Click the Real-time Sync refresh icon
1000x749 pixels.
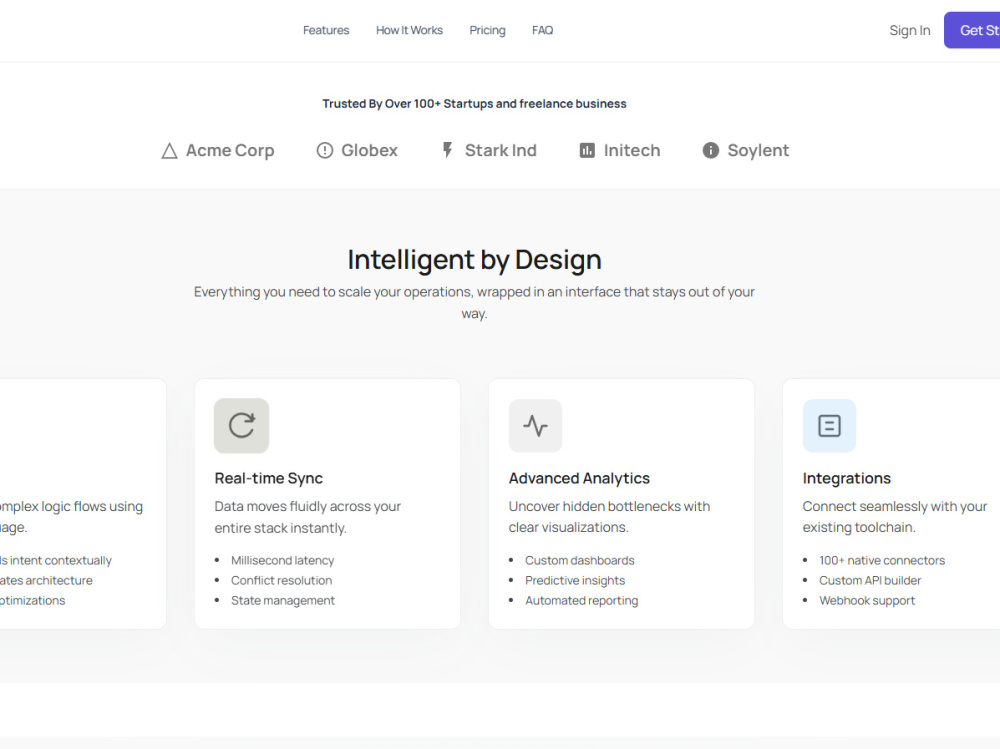(x=242, y=426)
